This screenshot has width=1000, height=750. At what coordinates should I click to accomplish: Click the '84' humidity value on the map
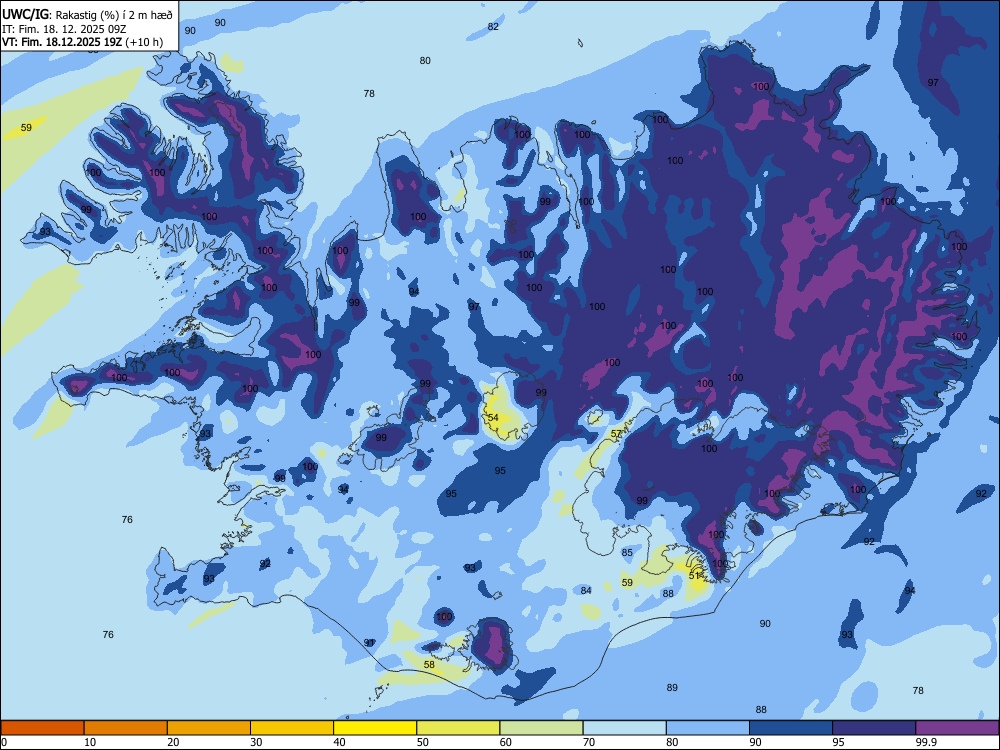586,591
